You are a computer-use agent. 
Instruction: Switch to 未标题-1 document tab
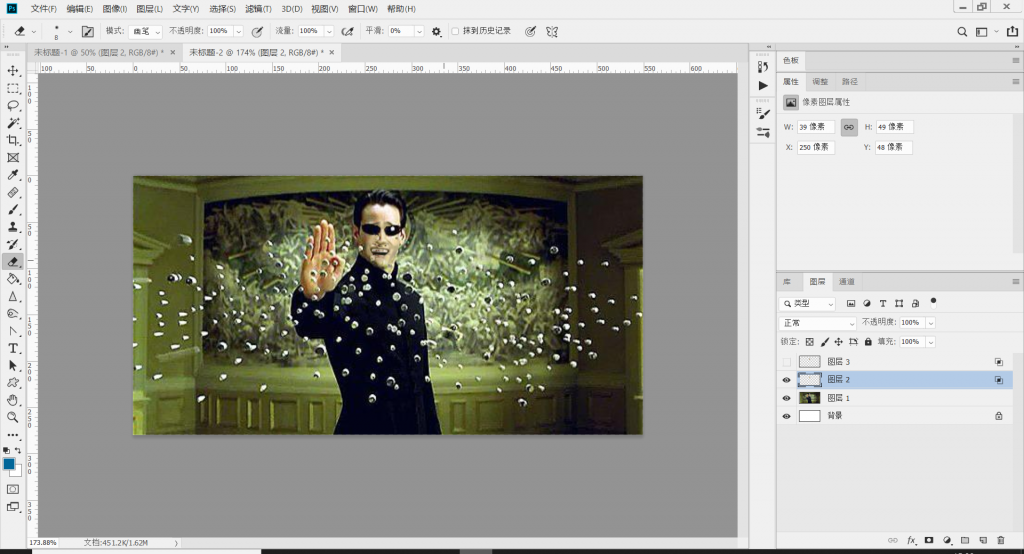[99, 52]
